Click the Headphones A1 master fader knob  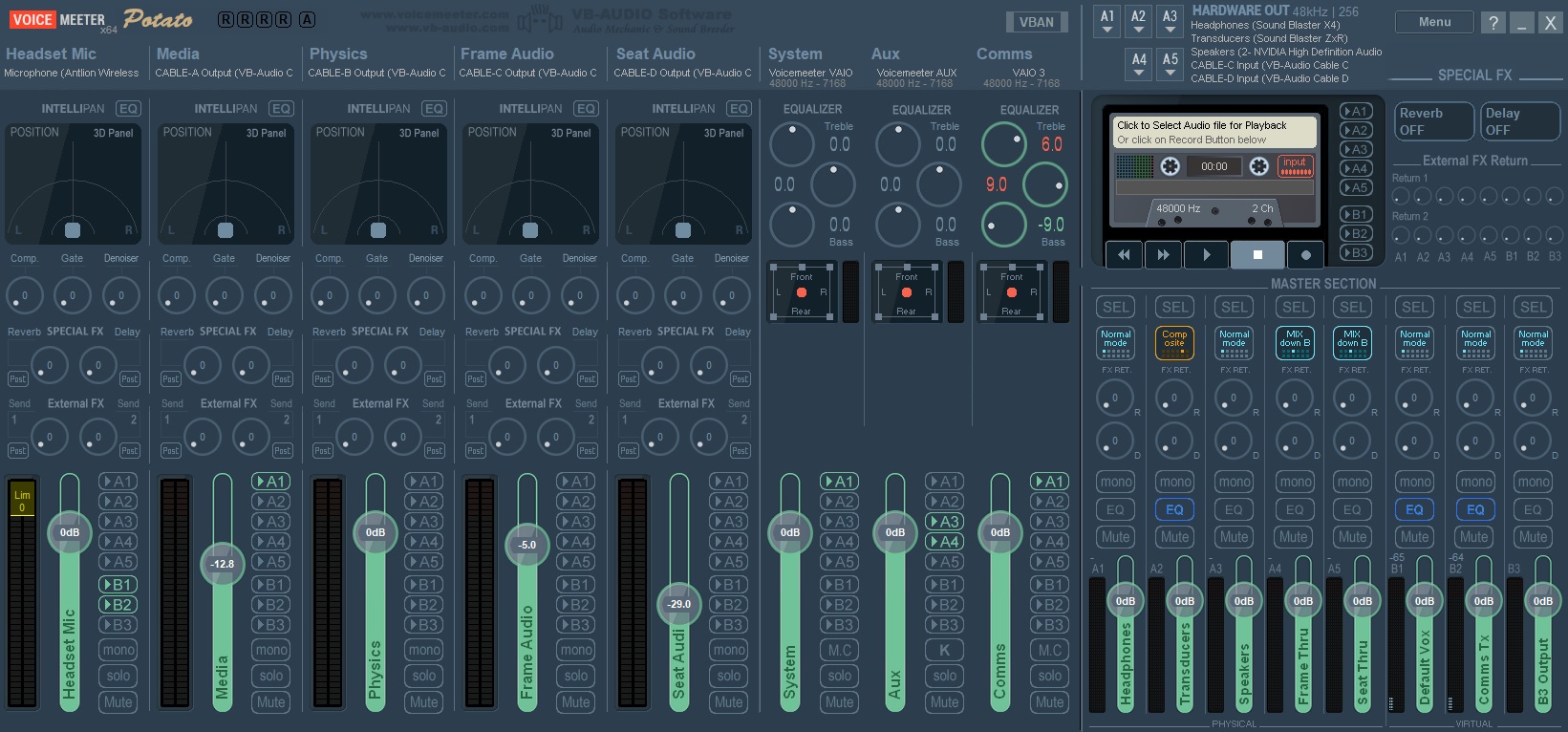coord(1126,601)
